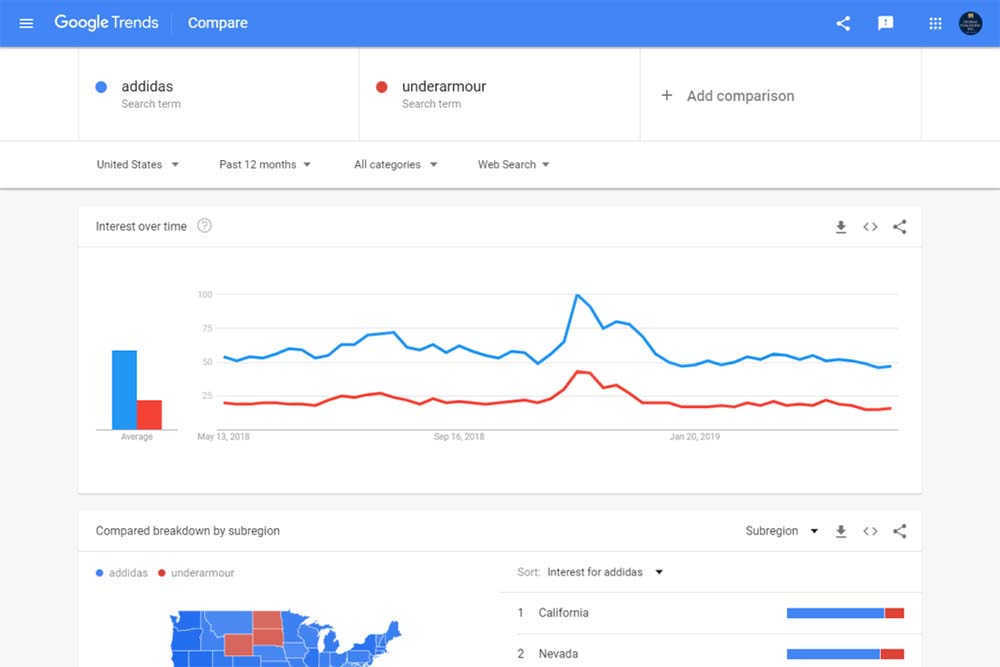
Task: Share the subregion breakdown card
Action: tap(900, 531)
